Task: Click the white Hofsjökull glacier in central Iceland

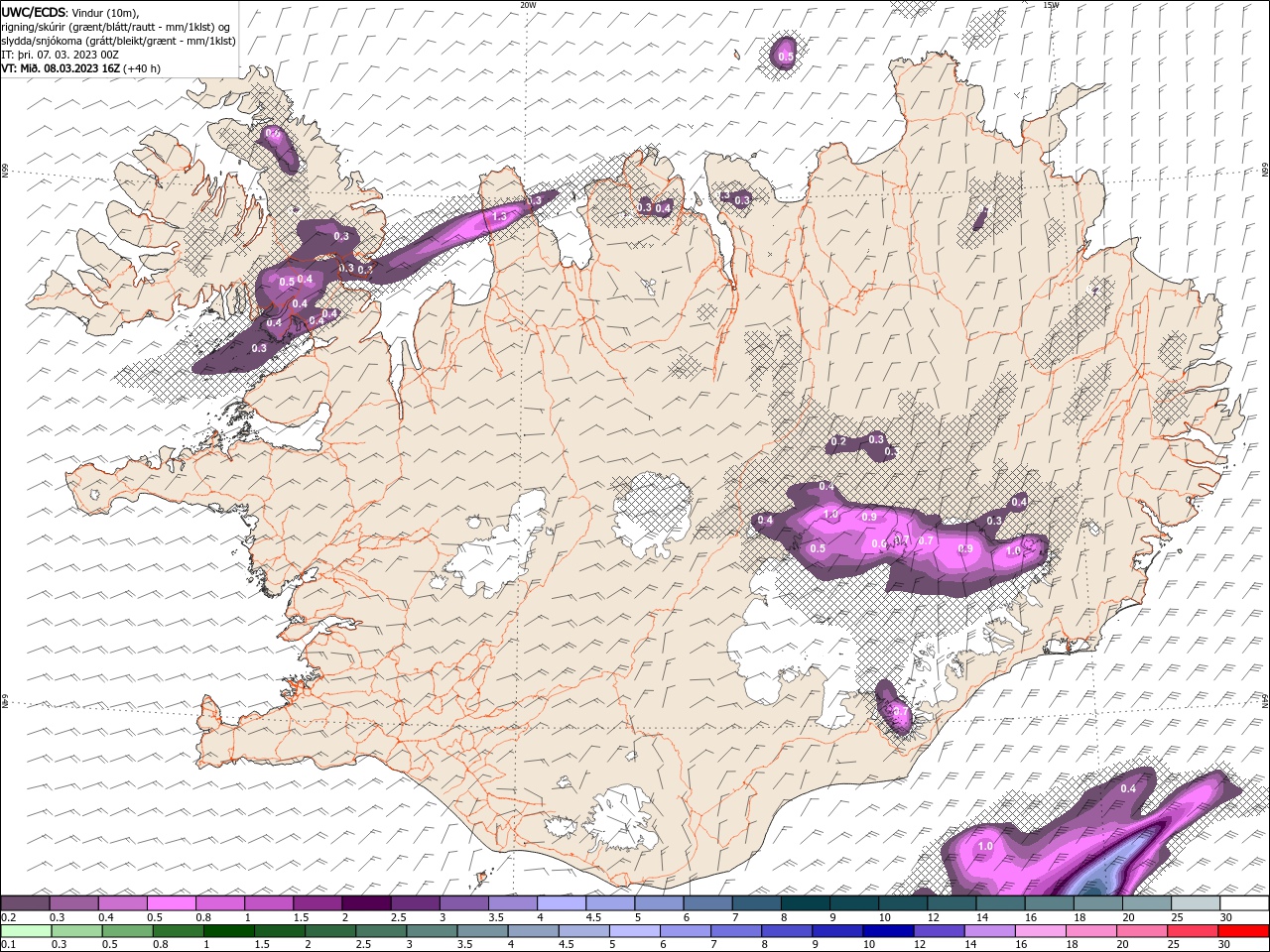Action: tap(652, 513)
